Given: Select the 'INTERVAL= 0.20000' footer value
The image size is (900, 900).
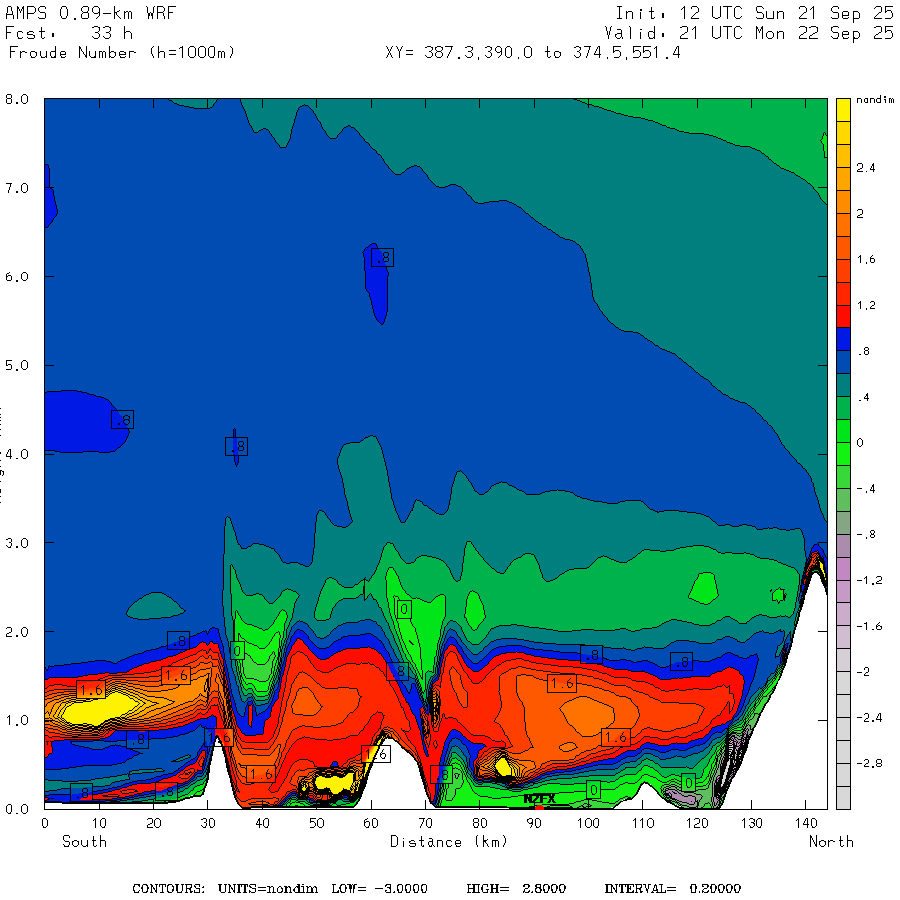Looking at the screenshot, I should pos(672,889).
